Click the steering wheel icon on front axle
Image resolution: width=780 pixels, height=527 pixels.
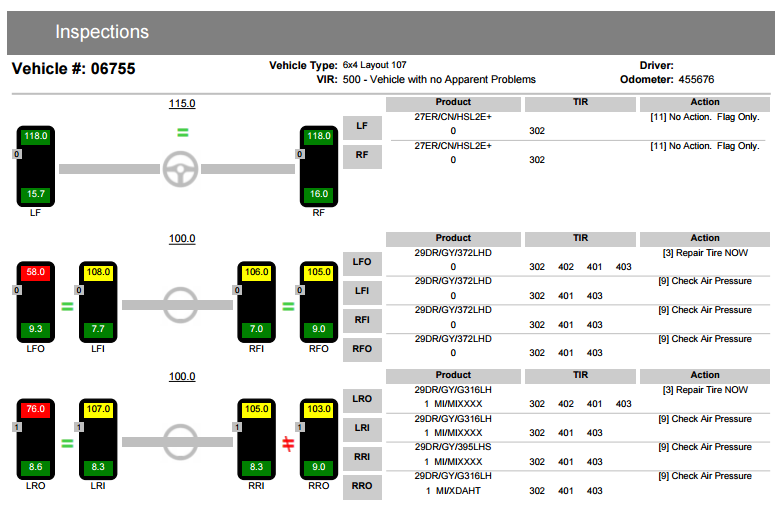click(x=180, y=168)
